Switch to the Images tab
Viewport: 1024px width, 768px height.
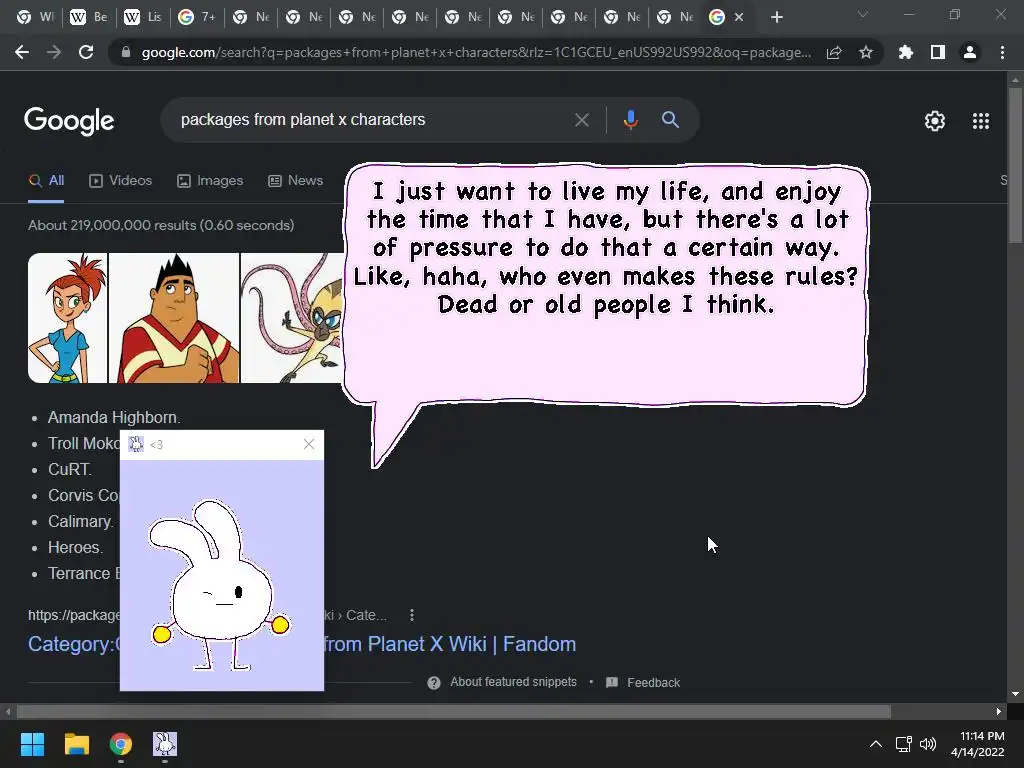tap(210, 181)
